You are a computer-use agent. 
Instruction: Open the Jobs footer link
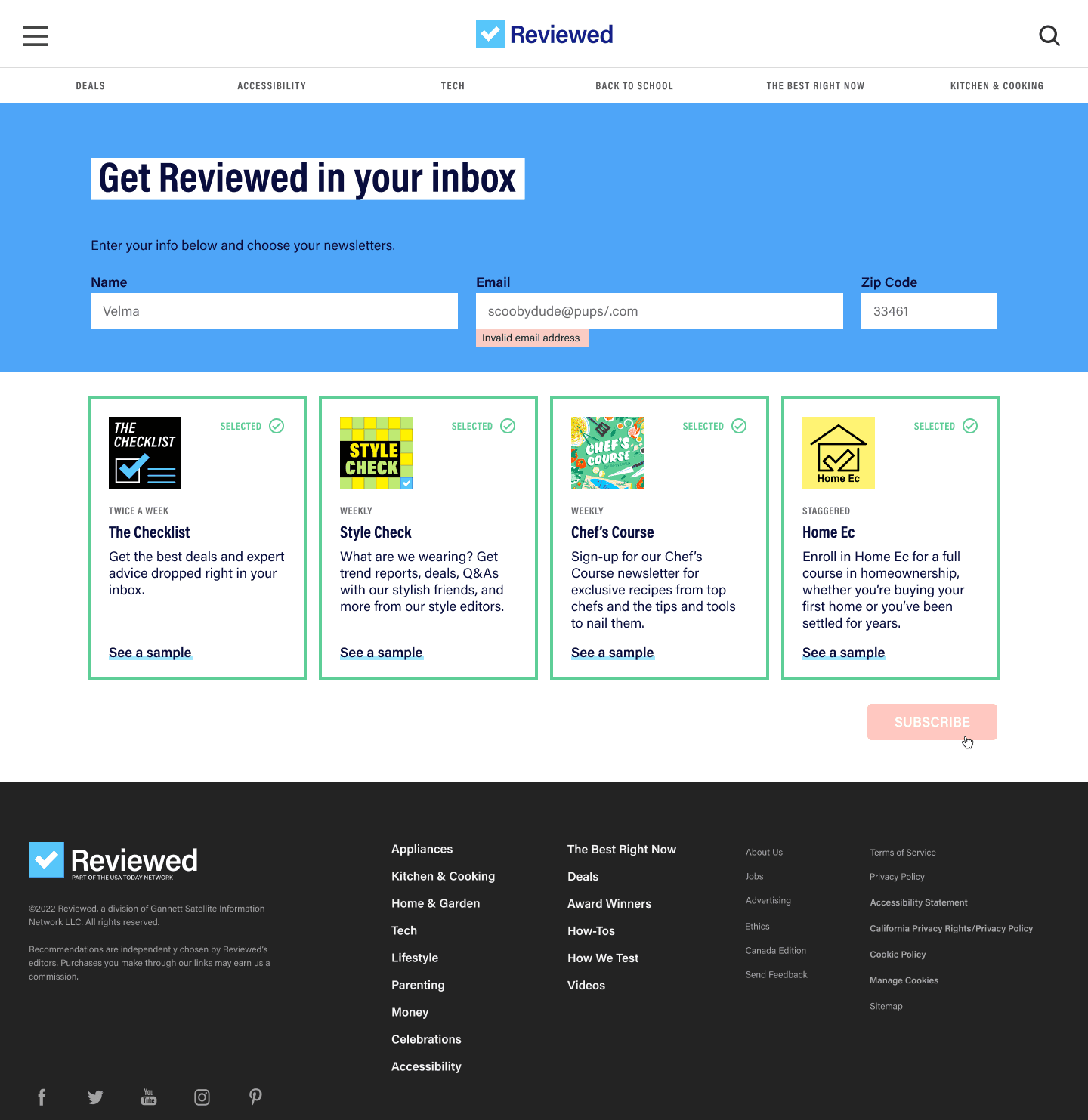click(754, 876)
